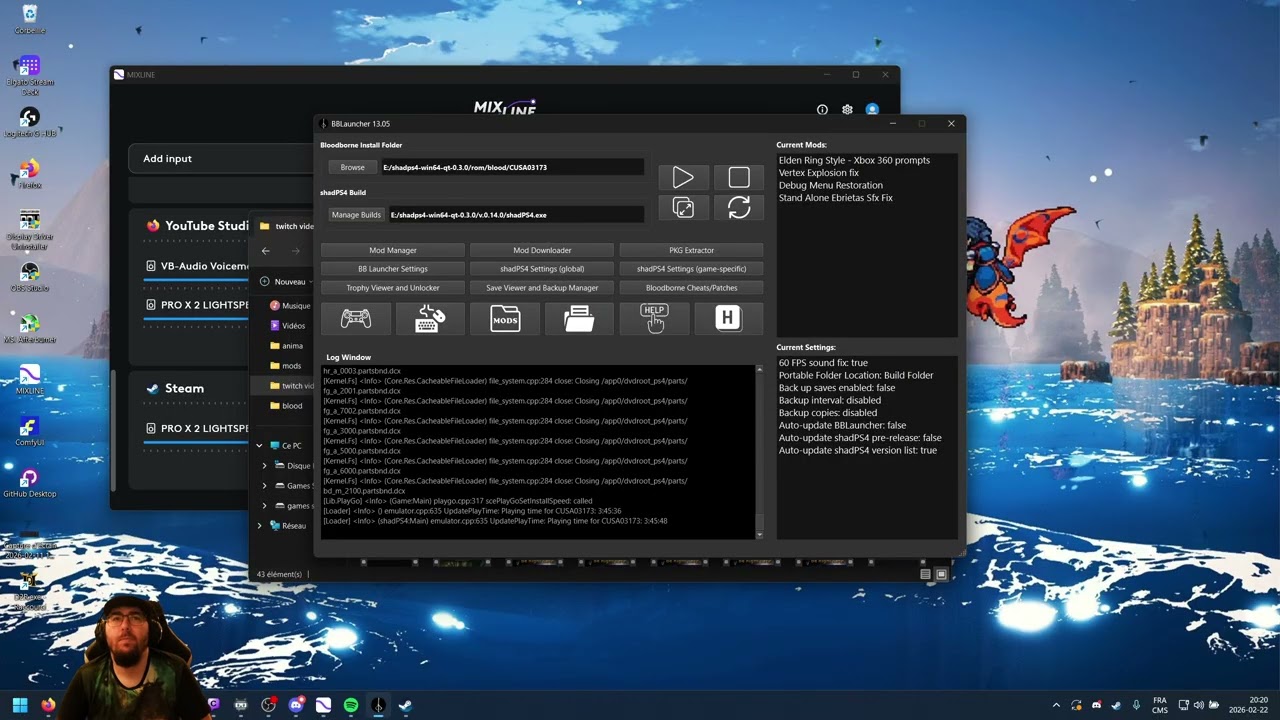Open the Display Driver Uninstaller desktop icon
Screen dimensions: 1280x720
pos(29,230)
